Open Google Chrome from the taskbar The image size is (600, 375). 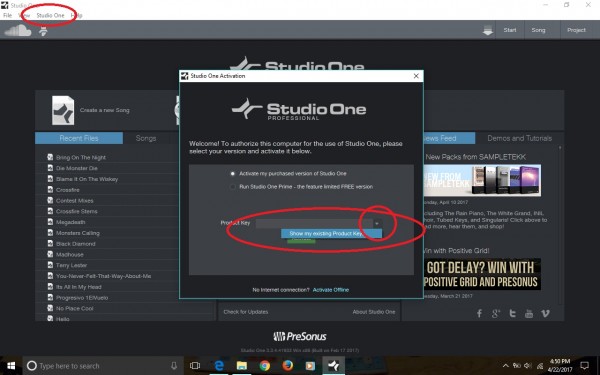click(x=264, y=366)
